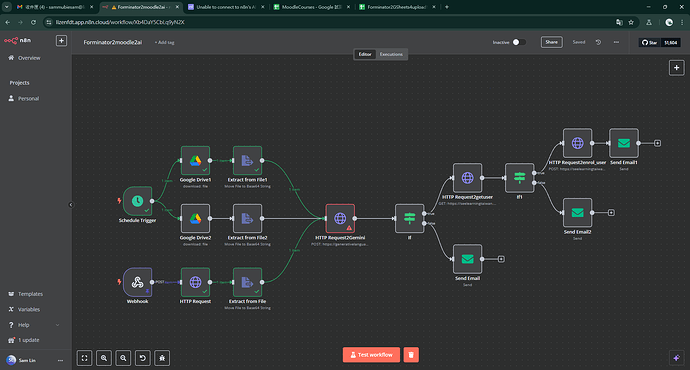Open the Google Drive1 node
Screen dimensions: 690x370
pos(195,161)
